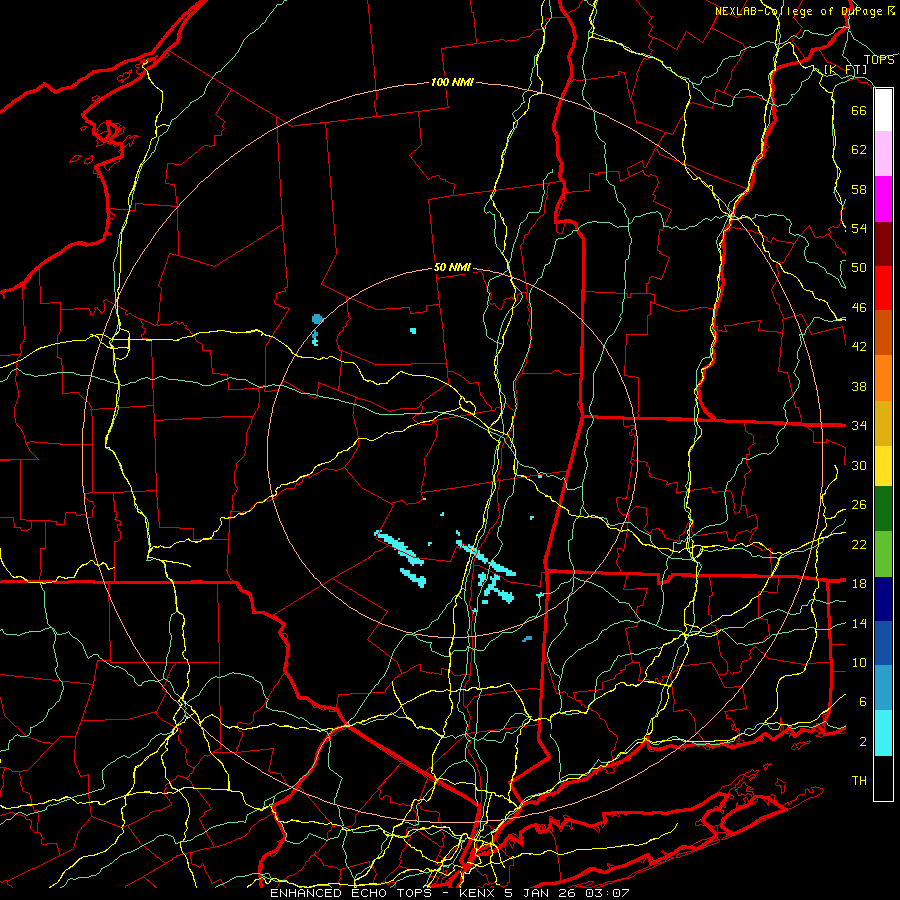900x900 pixels.
Task: Click the legend value '54'
Action: (859, 228)
